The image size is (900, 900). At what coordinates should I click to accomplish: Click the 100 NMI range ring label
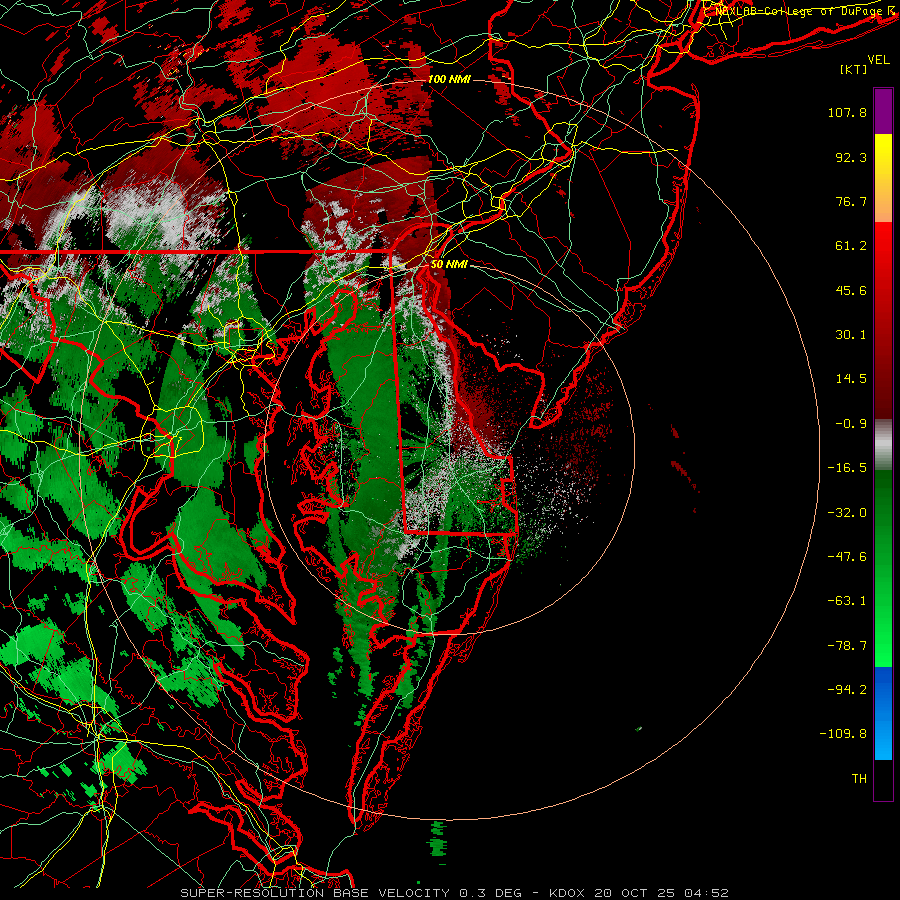(449, 79)
